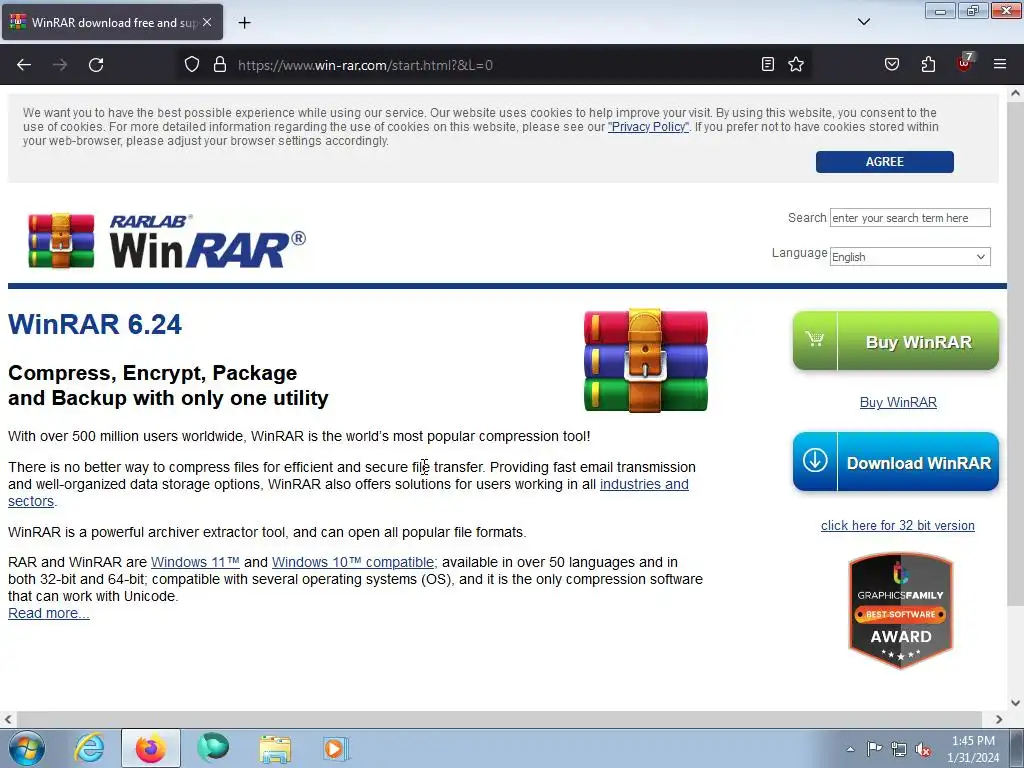Launch Internet Explorer from the taskbar
Viewport: 1024px width, 768px height.
click(89, 748)
